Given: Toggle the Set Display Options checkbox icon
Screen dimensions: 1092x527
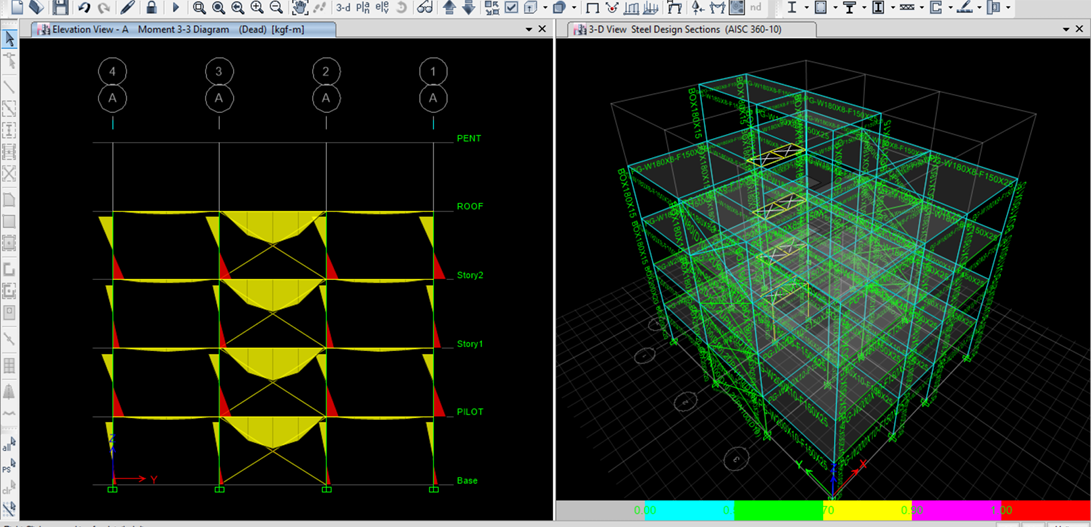Looking at the screenshot, I should coord(512,7).
